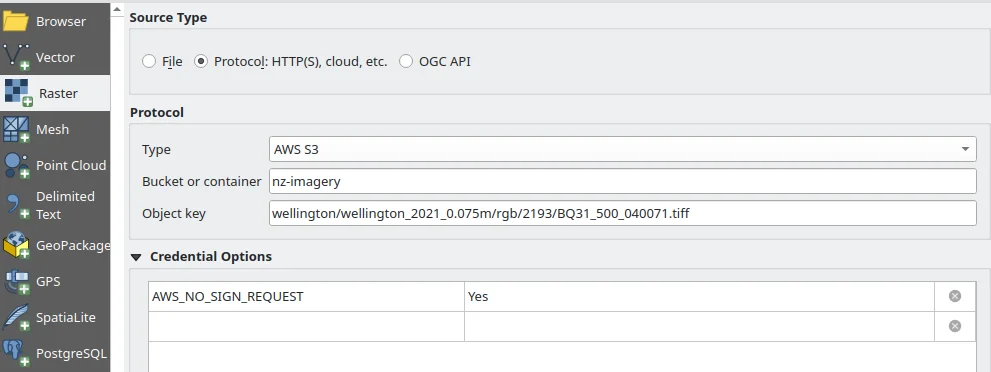The width and height of the screenshot is (991, 372).
Task: Select the SpatiaLite feather icon
Action: (16, 317)
